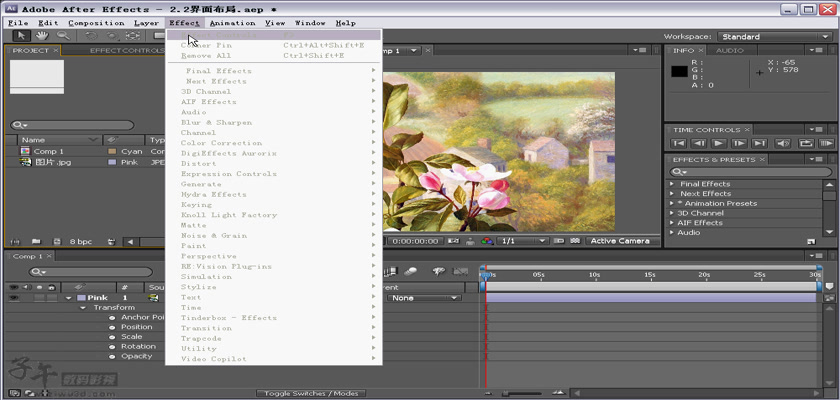Expand Animation Presets category
This screenshot has width=840, height=400.
[672, 203]
